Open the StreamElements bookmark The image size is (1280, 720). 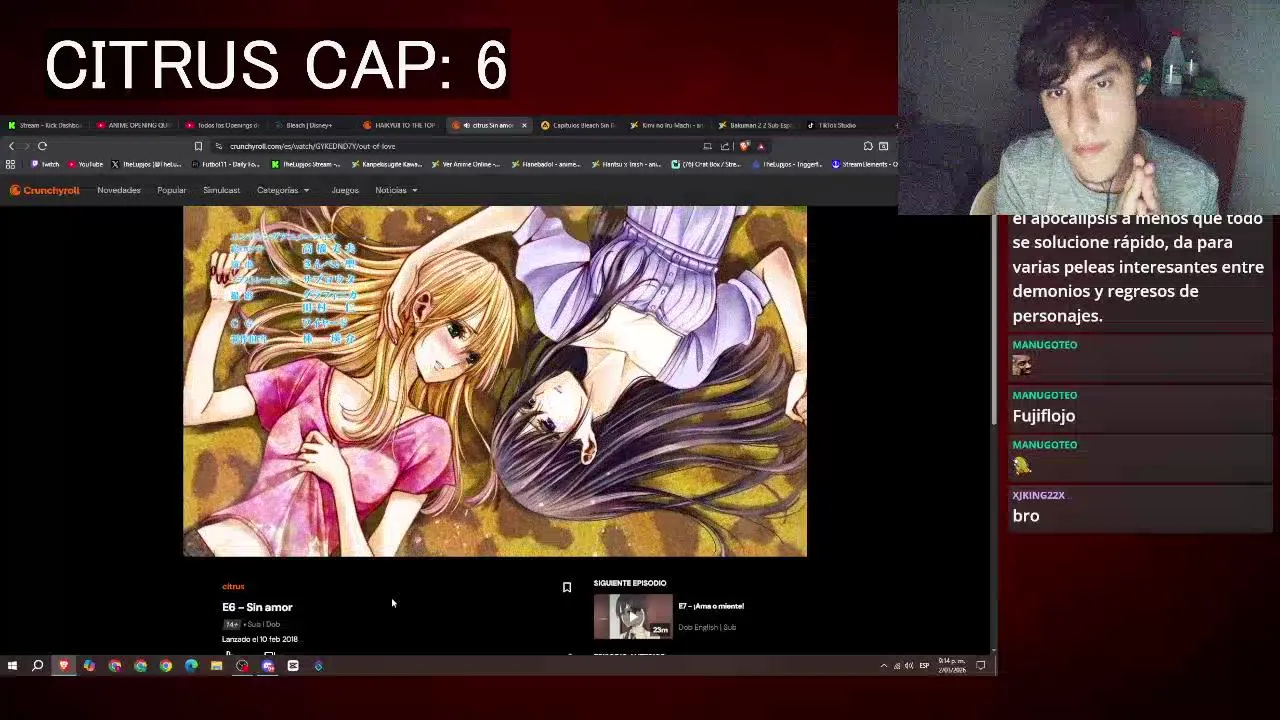coord(865,164)
